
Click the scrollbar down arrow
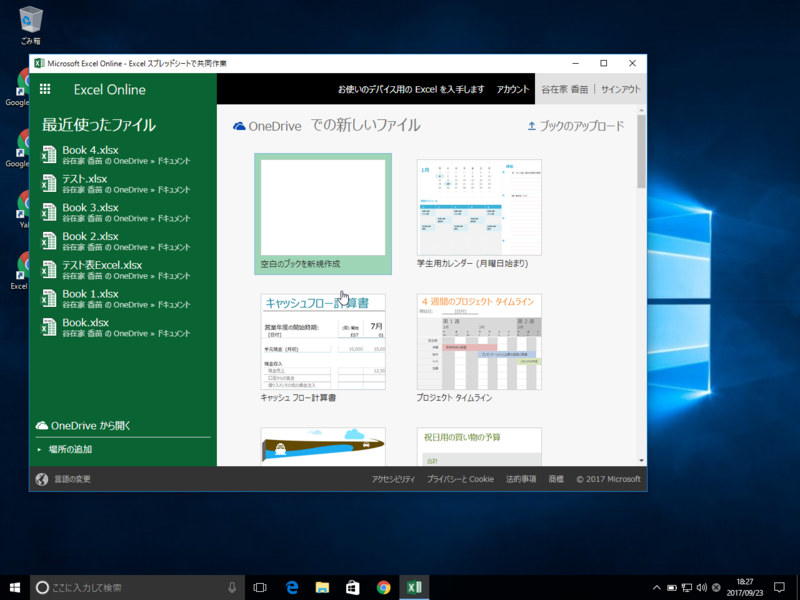click(641, 460)
